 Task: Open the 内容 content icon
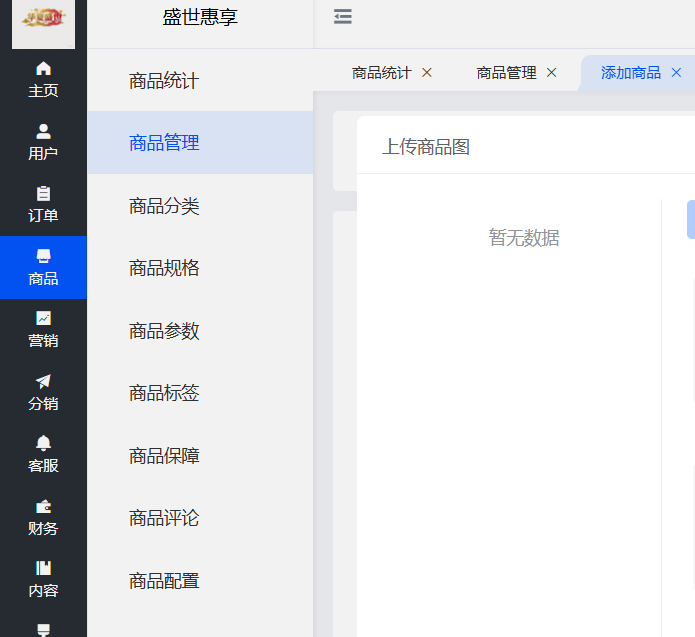click(x=43, y=568)
